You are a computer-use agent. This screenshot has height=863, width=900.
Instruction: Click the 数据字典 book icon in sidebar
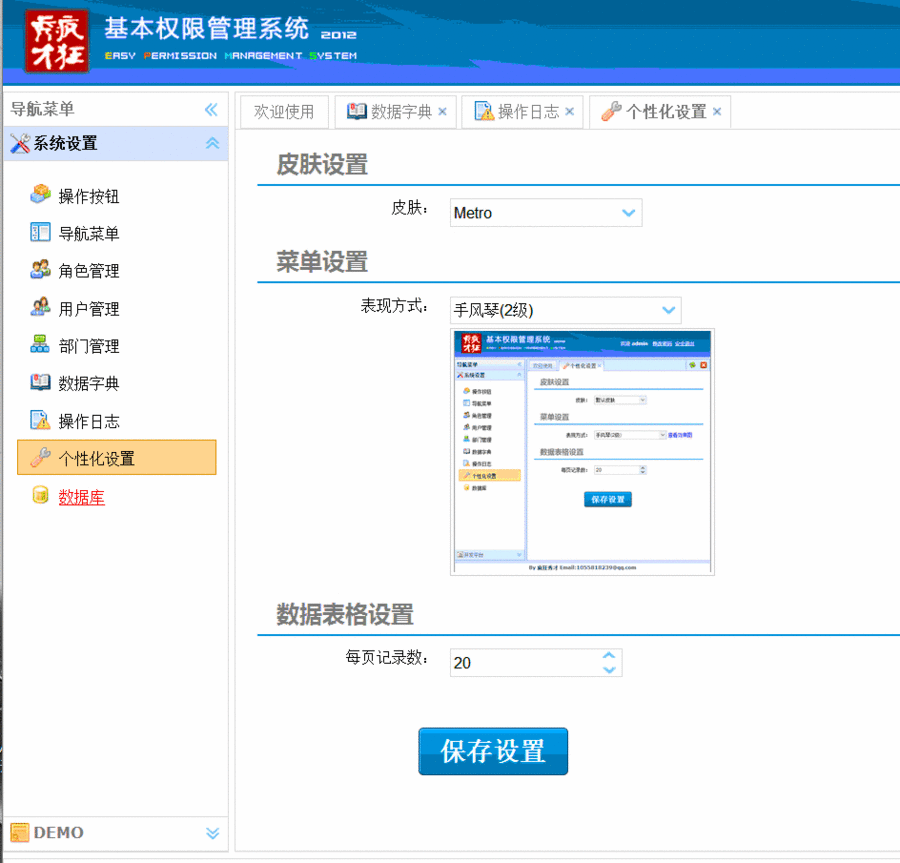[40, 382]
